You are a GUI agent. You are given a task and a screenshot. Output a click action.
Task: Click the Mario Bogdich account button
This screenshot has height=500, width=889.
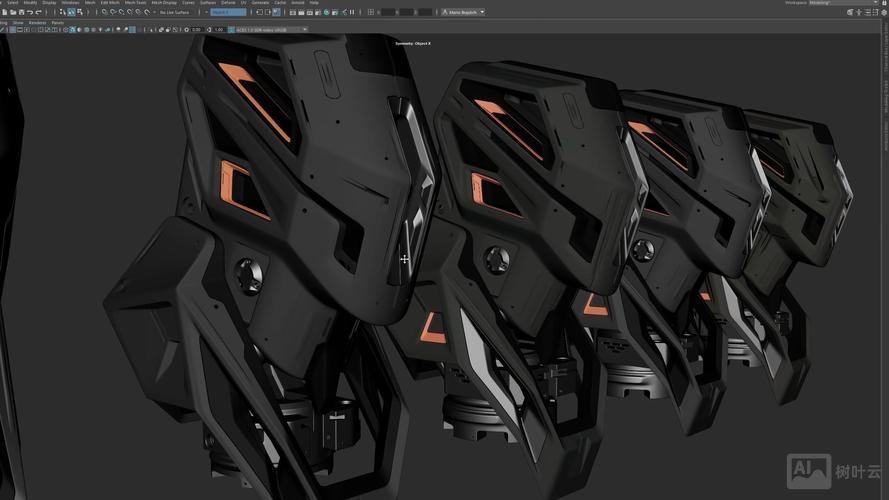462,12
